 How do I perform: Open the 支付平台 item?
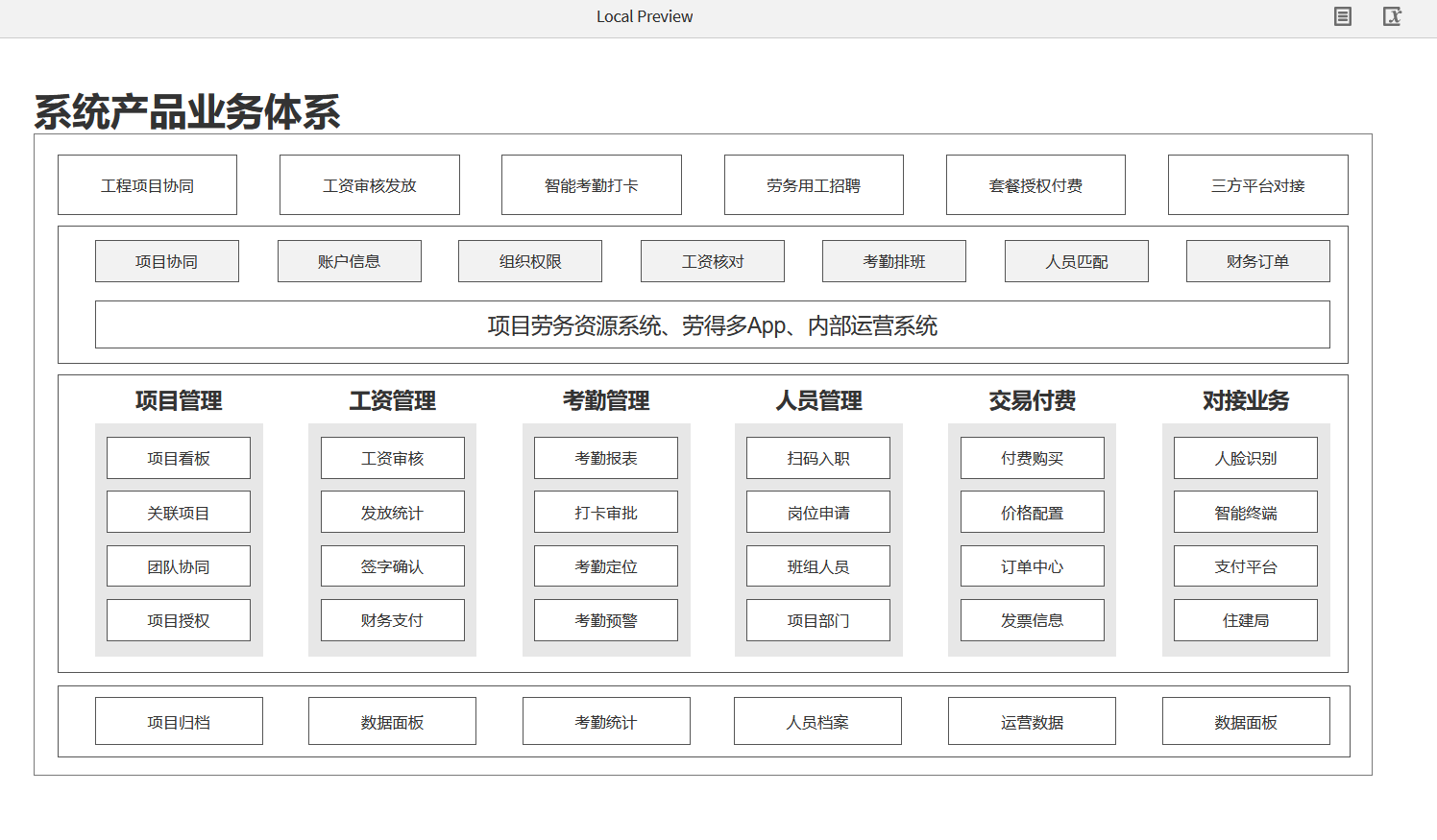(x=1246, y=566)
